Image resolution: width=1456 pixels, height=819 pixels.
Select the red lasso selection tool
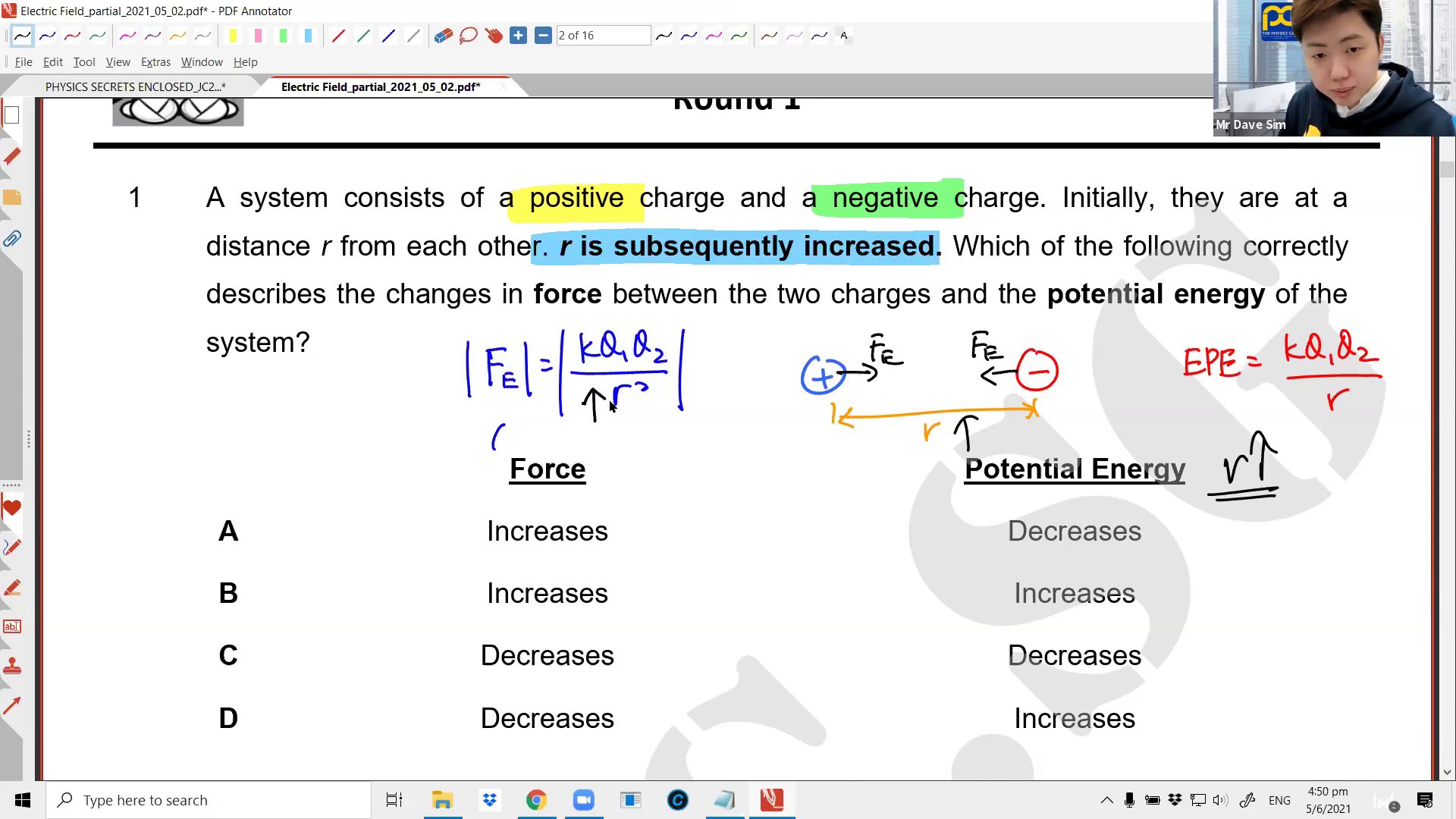pos(468,35)
